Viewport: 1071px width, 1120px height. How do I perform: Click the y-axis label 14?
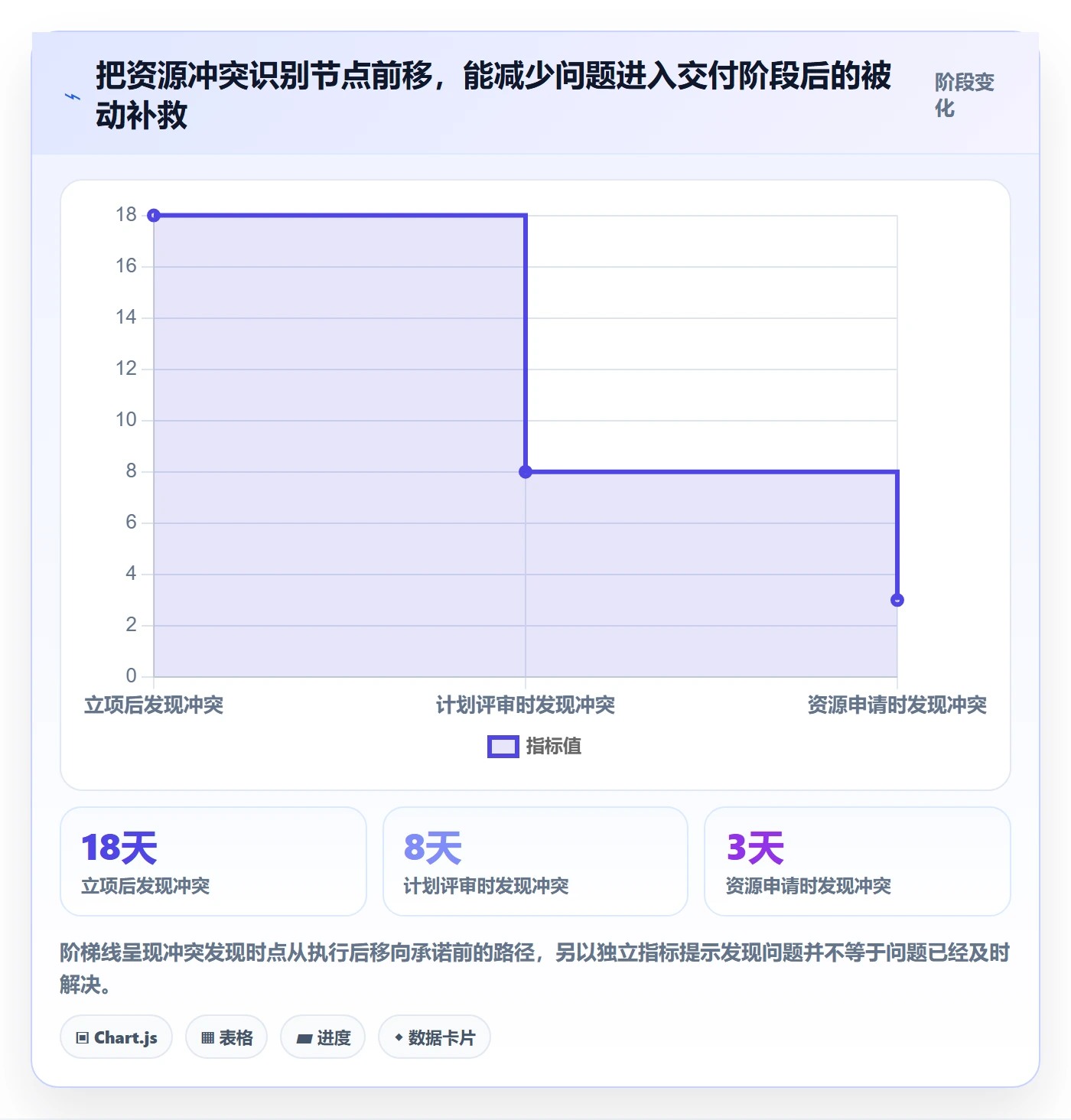pos(126,317)
